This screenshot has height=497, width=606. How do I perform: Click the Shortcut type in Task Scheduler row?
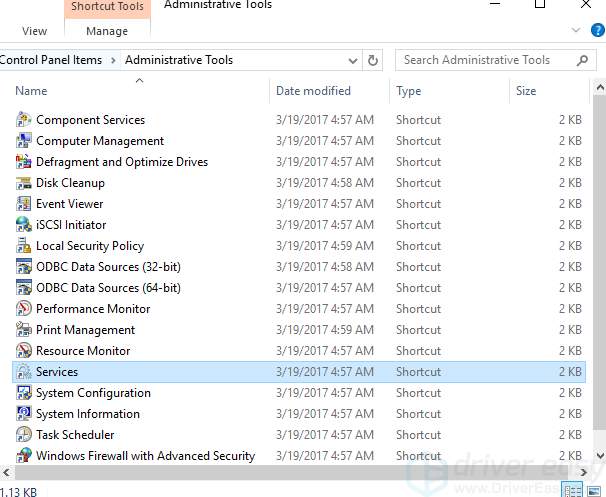coord(419,435)
